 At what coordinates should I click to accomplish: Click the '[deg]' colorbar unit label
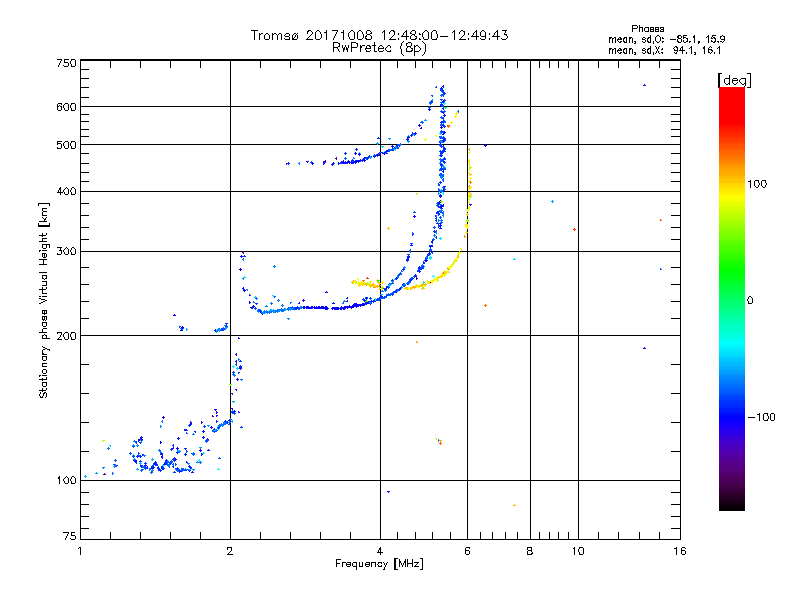(x=734, y=80)
